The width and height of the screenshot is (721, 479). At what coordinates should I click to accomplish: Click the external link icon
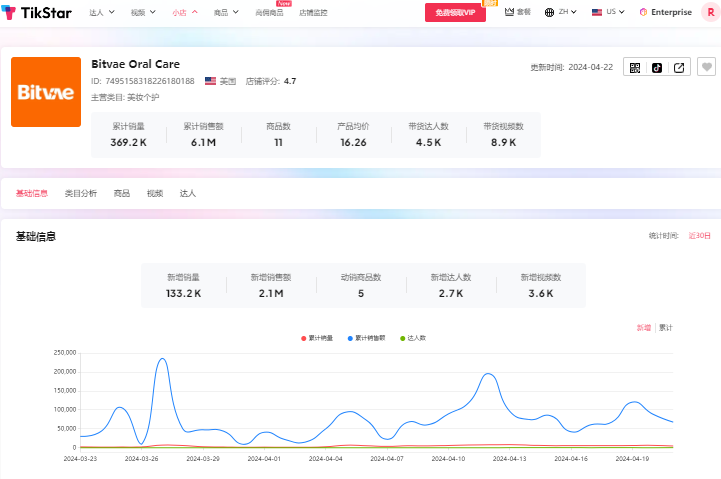pyautogui.click(x=679, y=68)
